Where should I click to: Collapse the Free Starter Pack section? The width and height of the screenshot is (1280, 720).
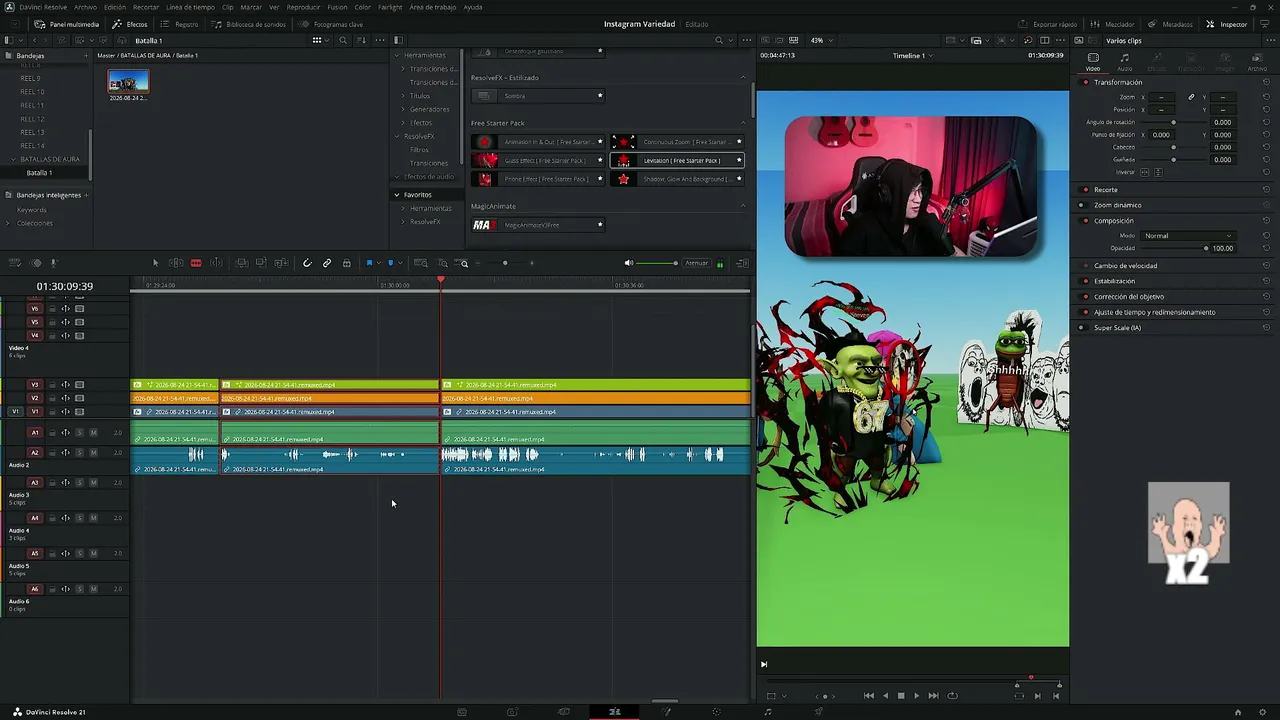(x=742, y=123)
